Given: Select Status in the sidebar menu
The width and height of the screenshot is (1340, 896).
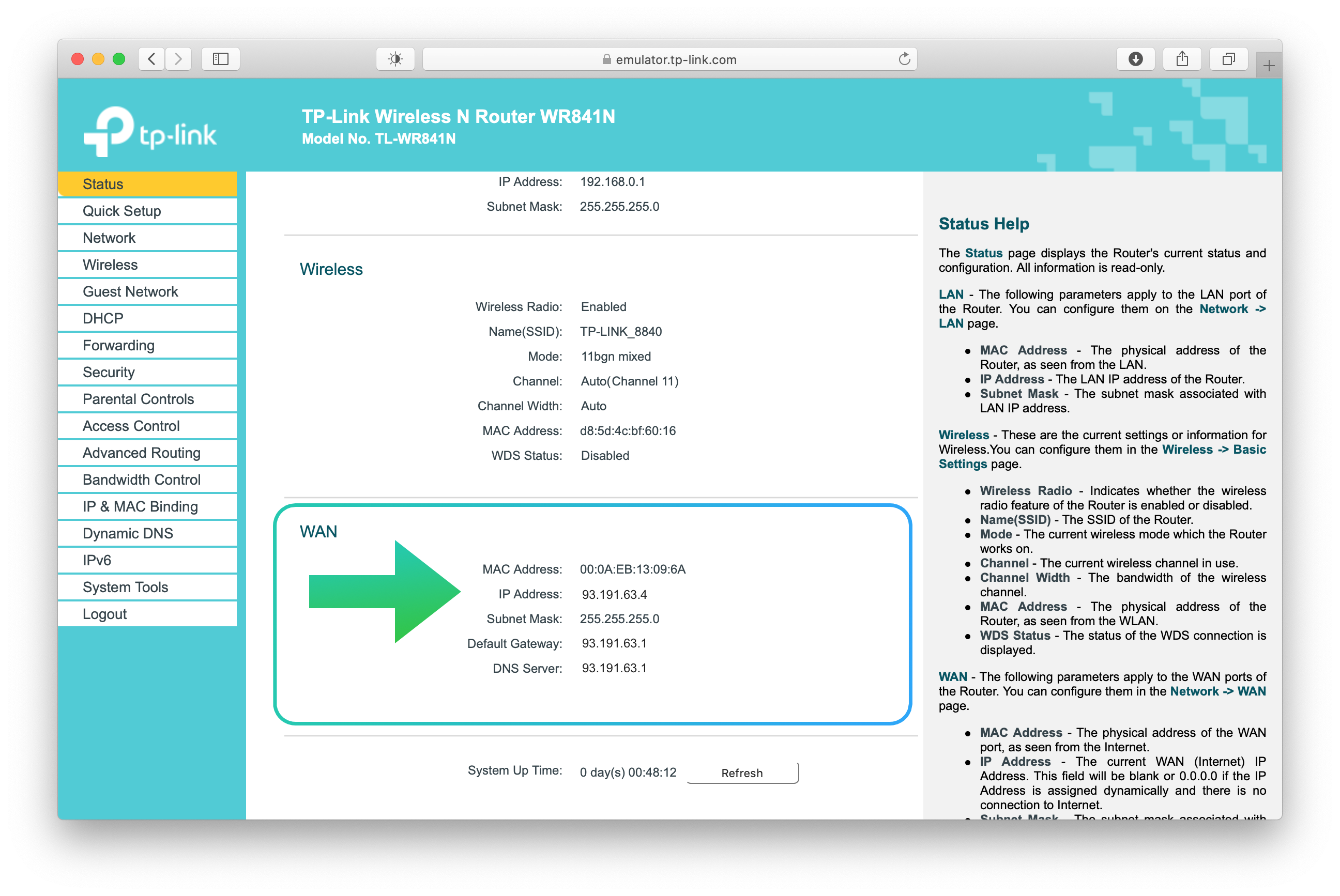Looking at the screenshot, I should click(147, 184).
